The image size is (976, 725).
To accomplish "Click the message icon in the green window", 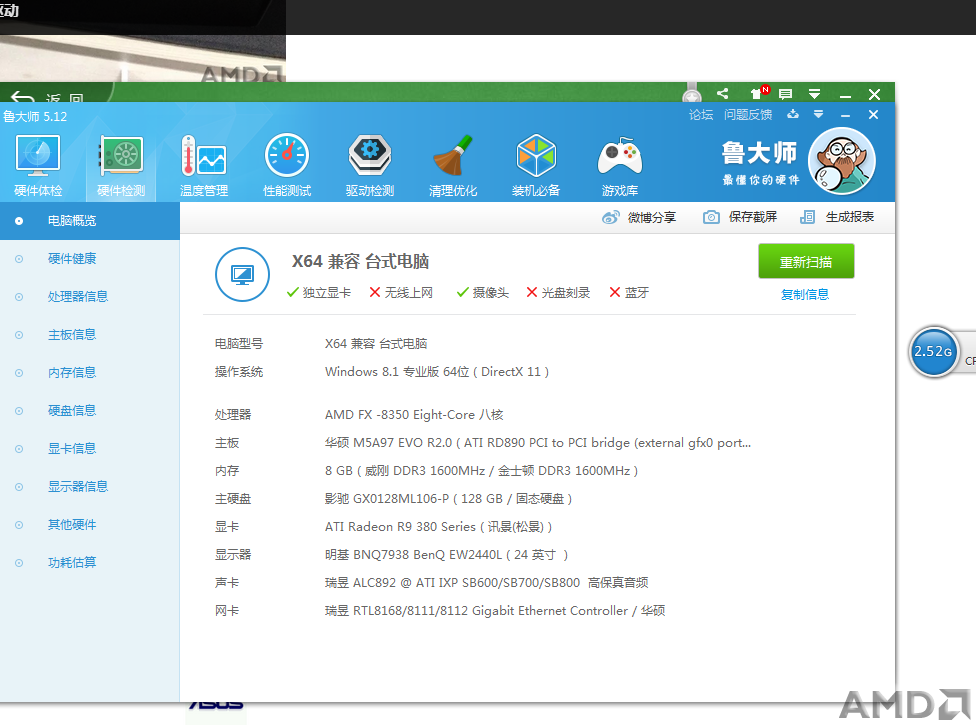I will point(786,94).
